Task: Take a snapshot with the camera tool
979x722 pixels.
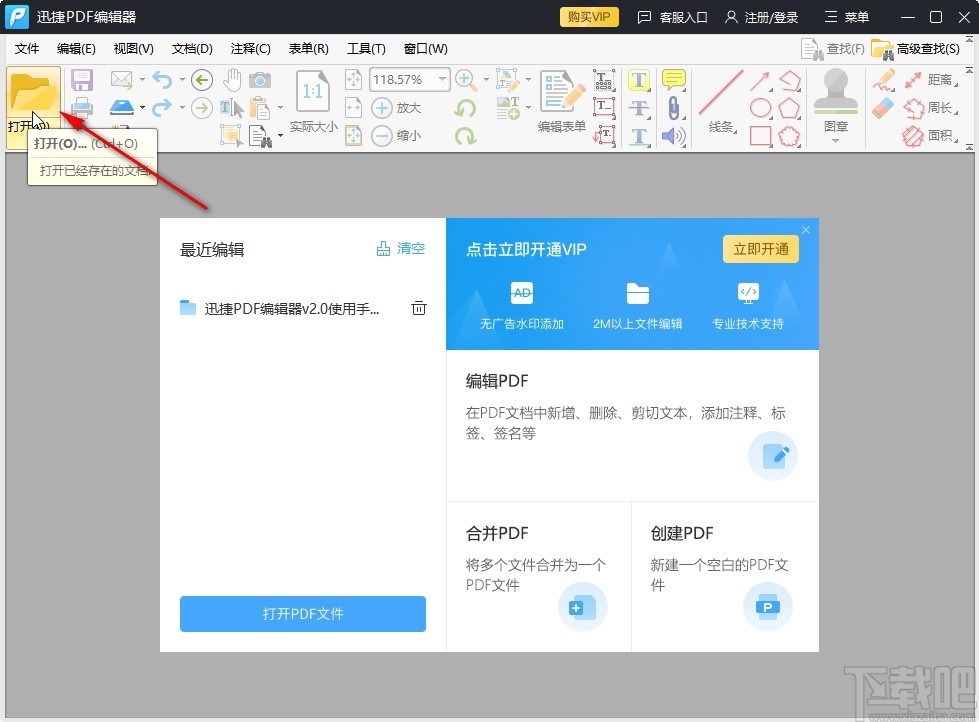Action: 261,80
